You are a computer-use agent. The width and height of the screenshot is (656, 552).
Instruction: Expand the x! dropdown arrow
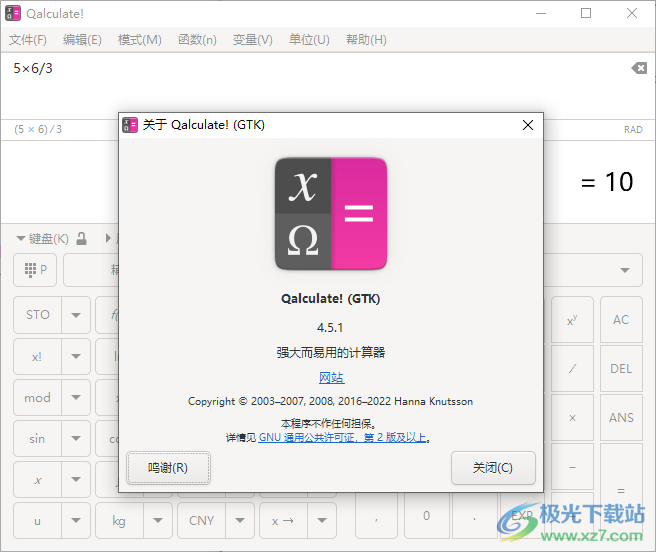pos(76,357)
